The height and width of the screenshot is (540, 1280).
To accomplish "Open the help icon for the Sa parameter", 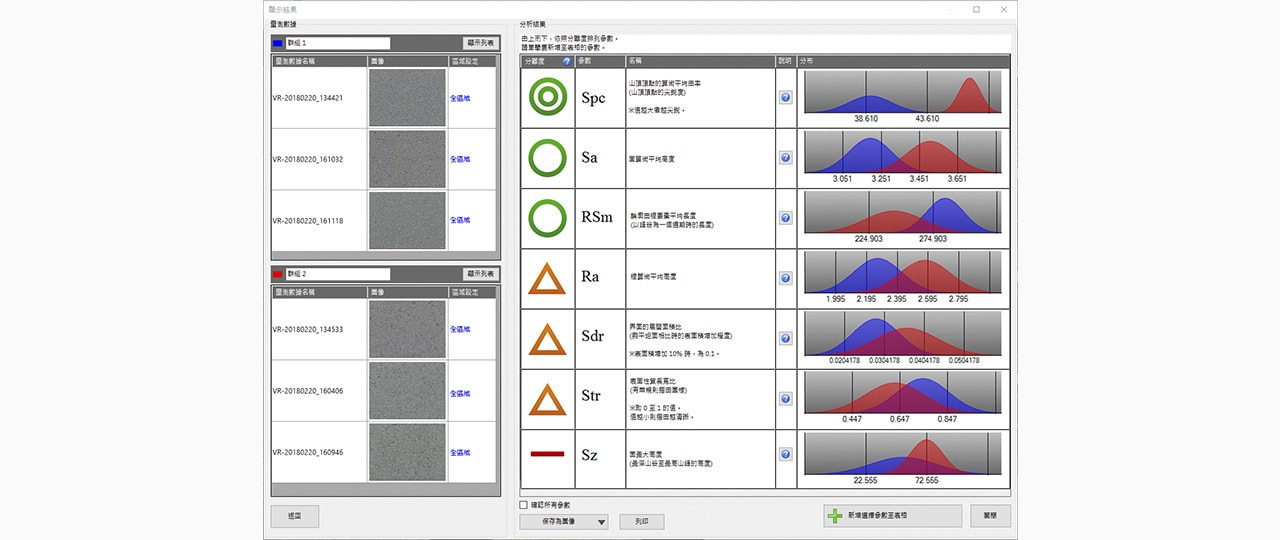I will (785, 158).
